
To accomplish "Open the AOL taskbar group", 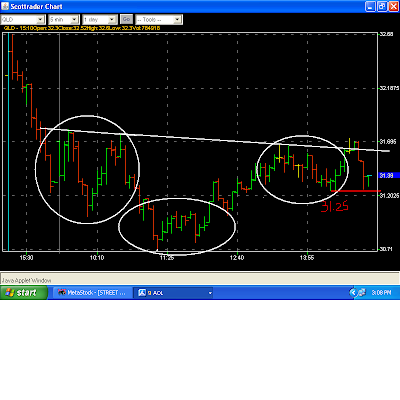I will 174,293.
